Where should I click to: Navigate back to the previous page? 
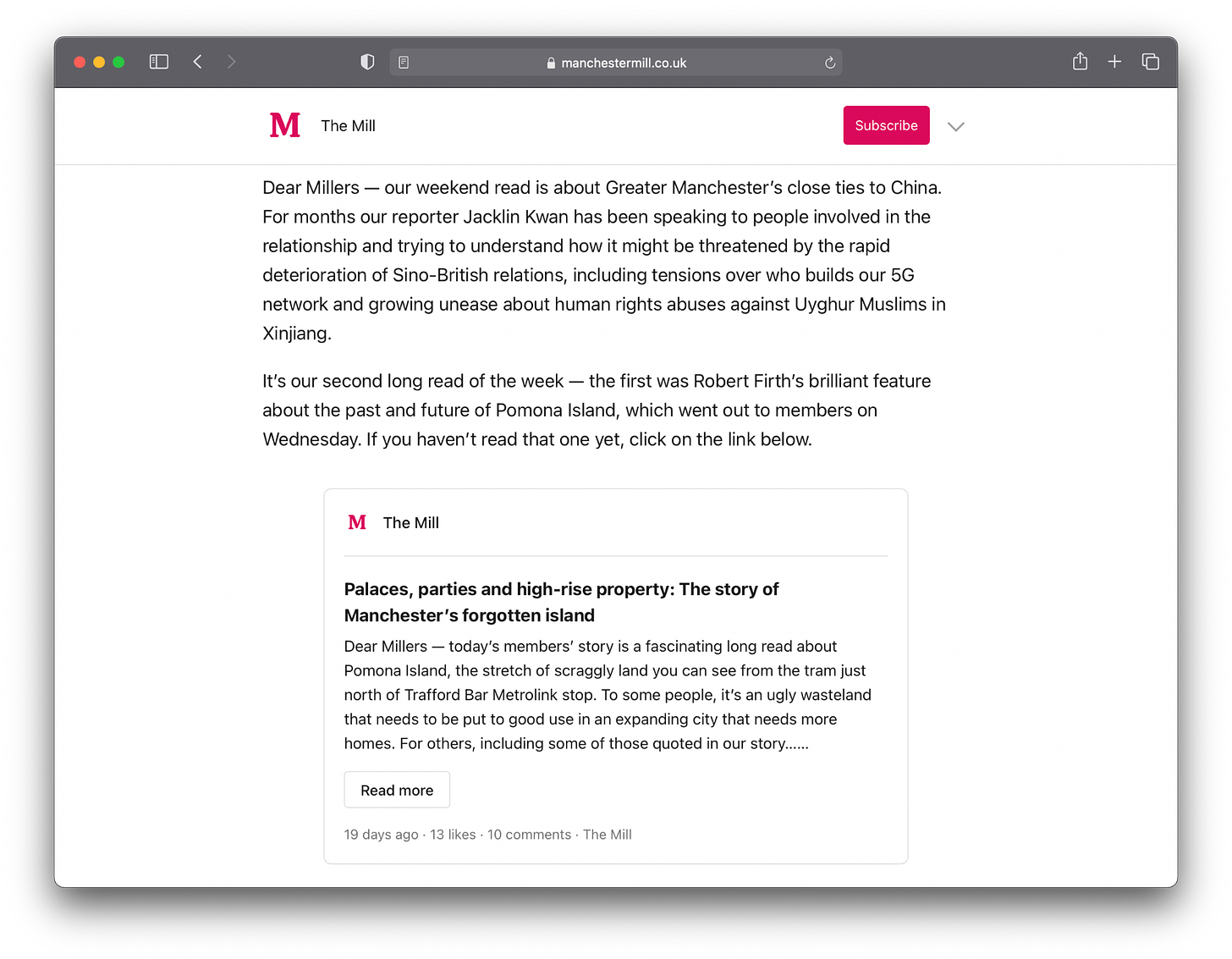197,61
